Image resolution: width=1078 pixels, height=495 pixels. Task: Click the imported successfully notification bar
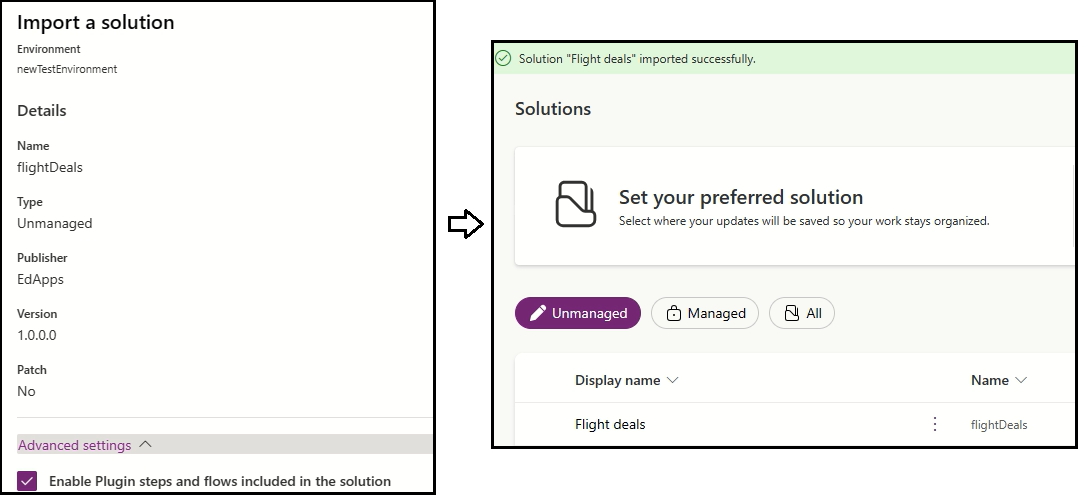pos(780,59)
